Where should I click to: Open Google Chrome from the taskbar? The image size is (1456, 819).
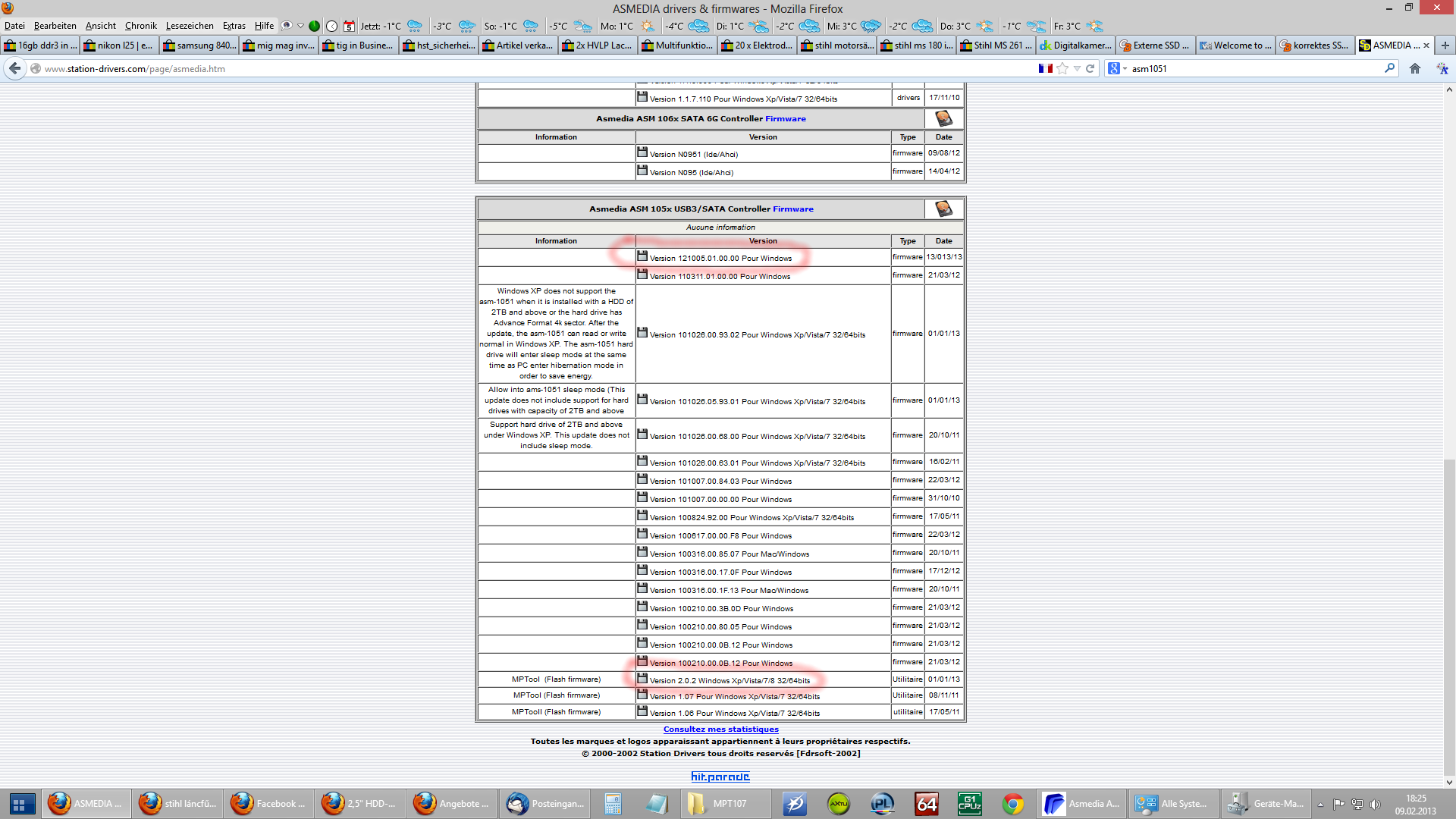click(x=1012, y=803)
